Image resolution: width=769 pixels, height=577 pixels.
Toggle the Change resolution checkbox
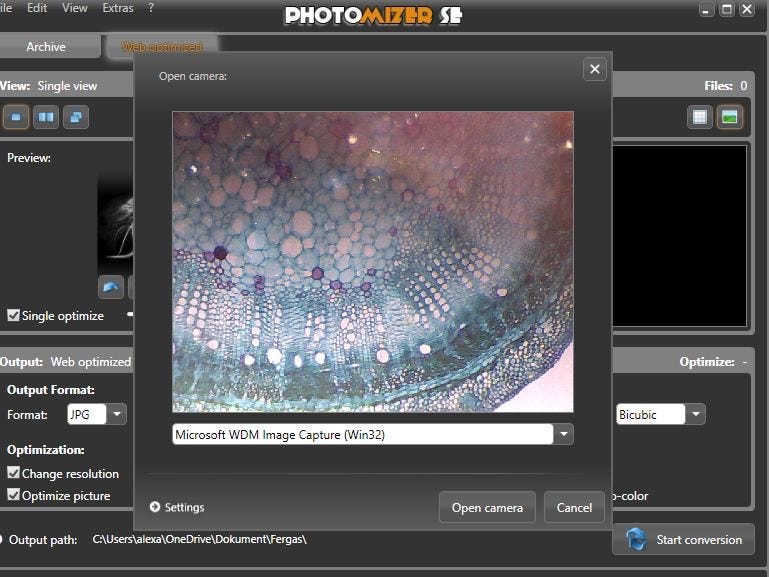pyautogui.click(x=13, y=473)
